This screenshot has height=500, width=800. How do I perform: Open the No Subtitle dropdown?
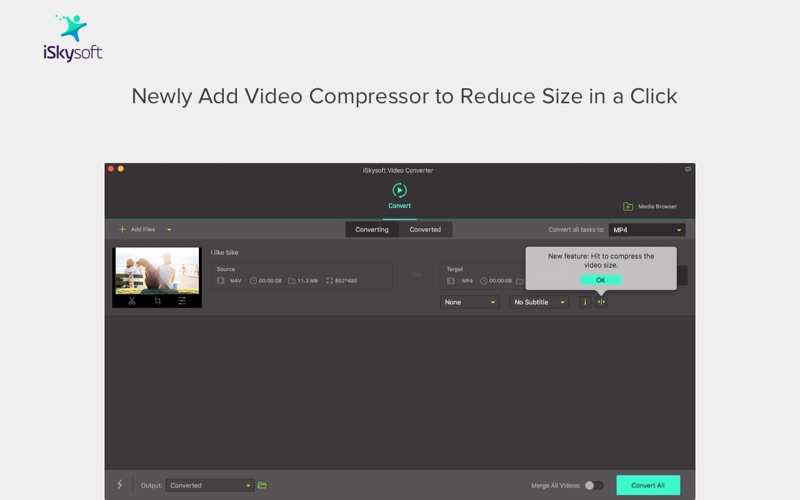tap(539, 302)
